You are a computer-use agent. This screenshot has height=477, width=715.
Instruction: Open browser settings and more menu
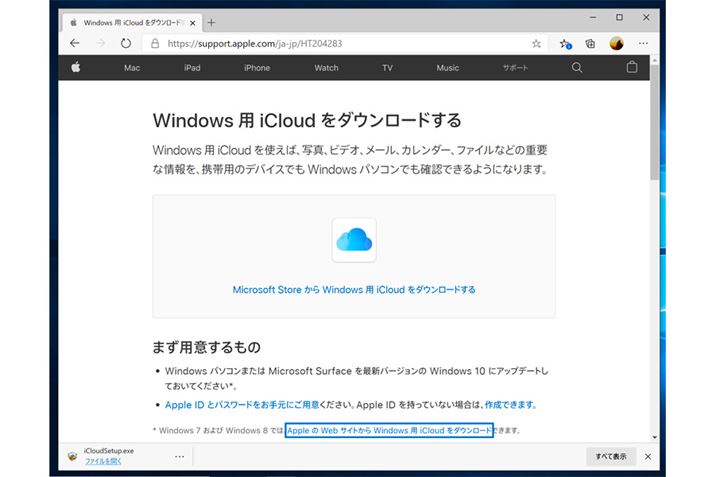(644, 44)
